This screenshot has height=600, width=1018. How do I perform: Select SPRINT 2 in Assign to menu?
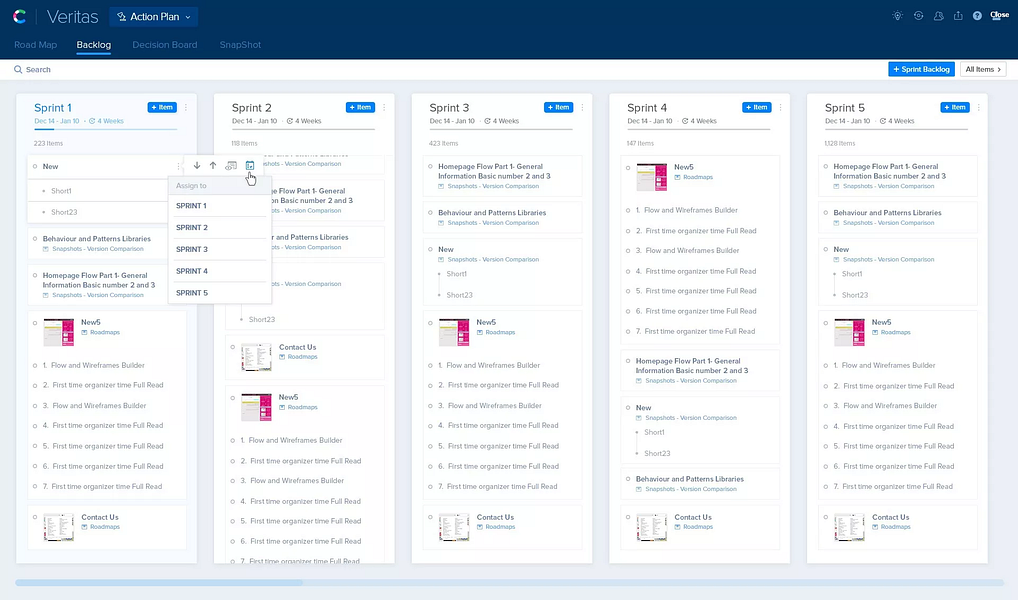(218, 227)
